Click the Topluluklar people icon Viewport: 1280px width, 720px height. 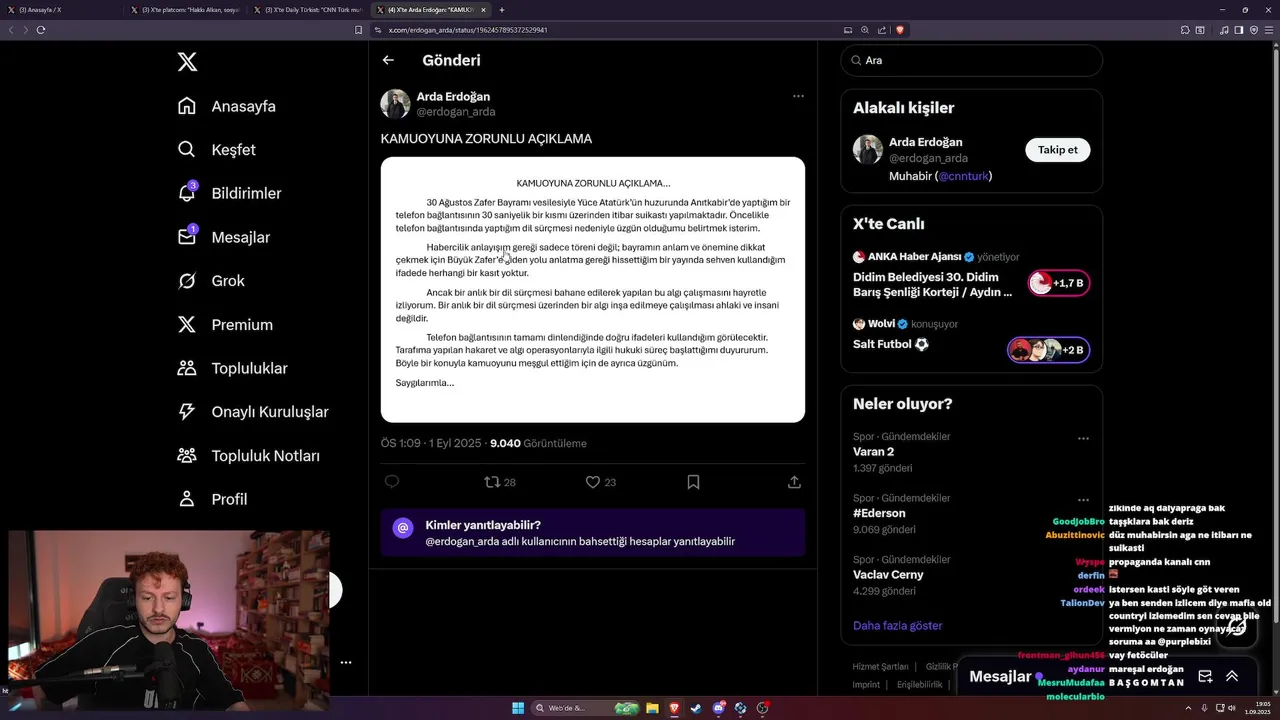(187, 368)
